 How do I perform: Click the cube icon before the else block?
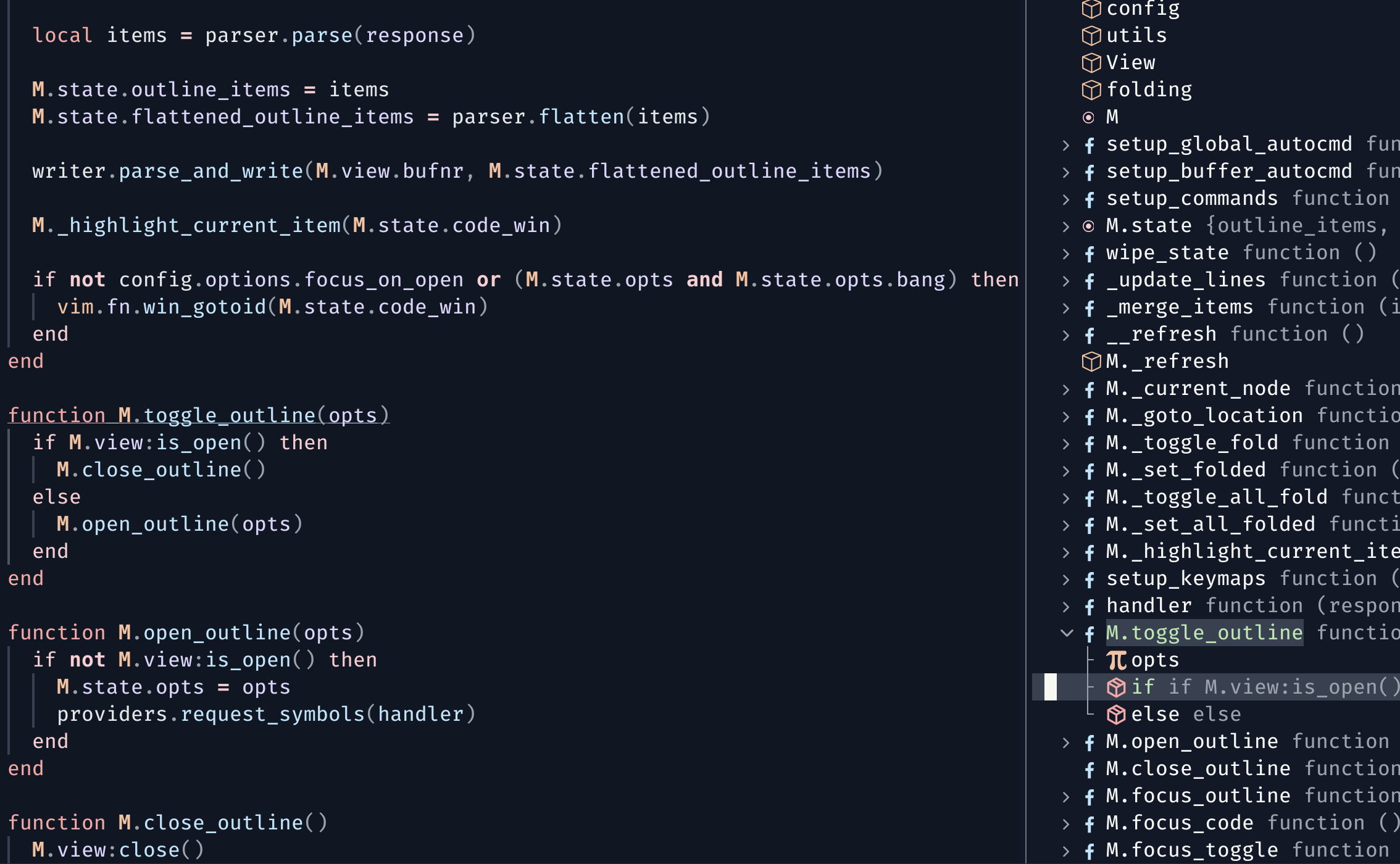(1116, 714)
